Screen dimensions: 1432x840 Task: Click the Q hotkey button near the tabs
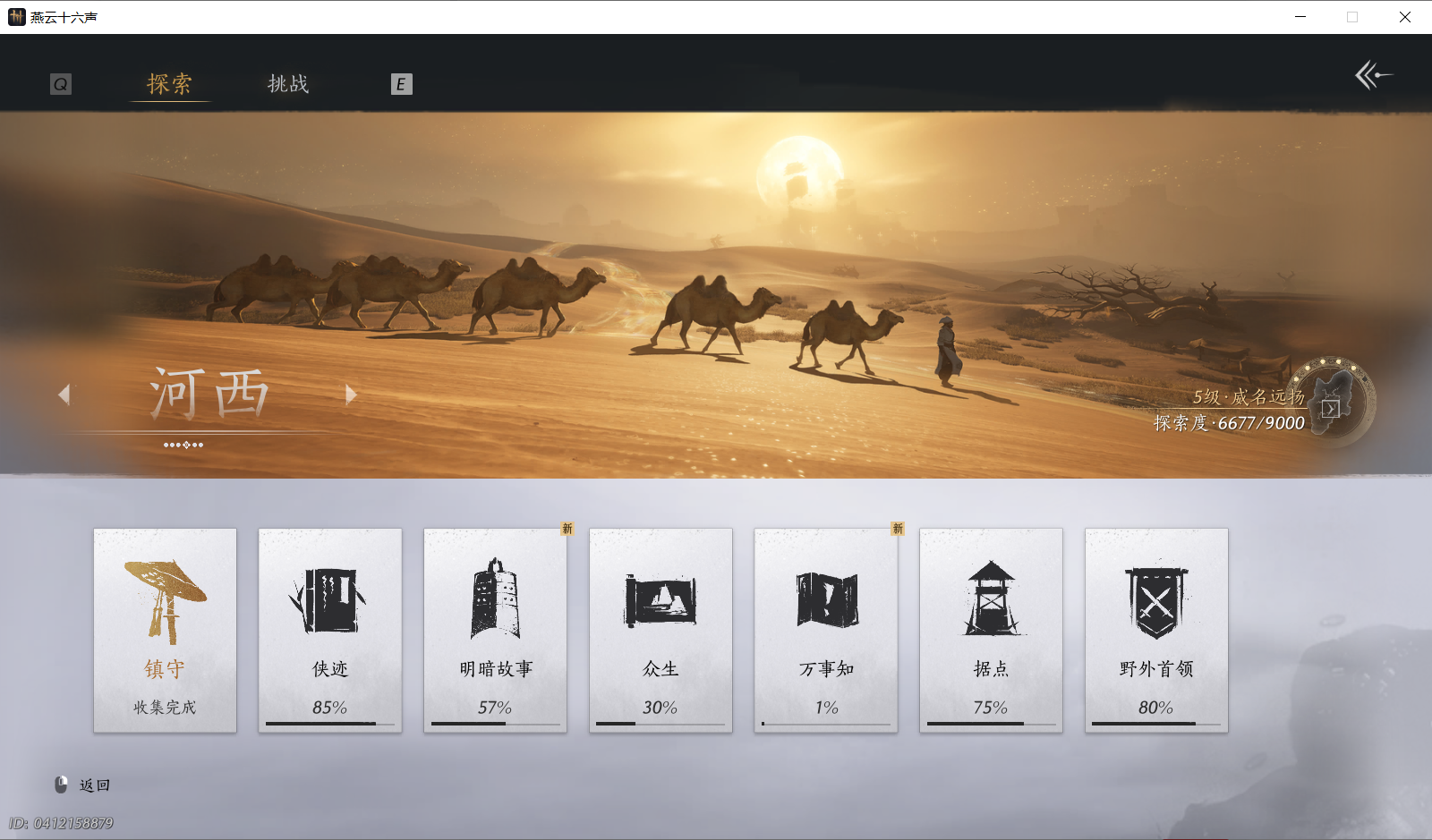[x=60, y=83]
